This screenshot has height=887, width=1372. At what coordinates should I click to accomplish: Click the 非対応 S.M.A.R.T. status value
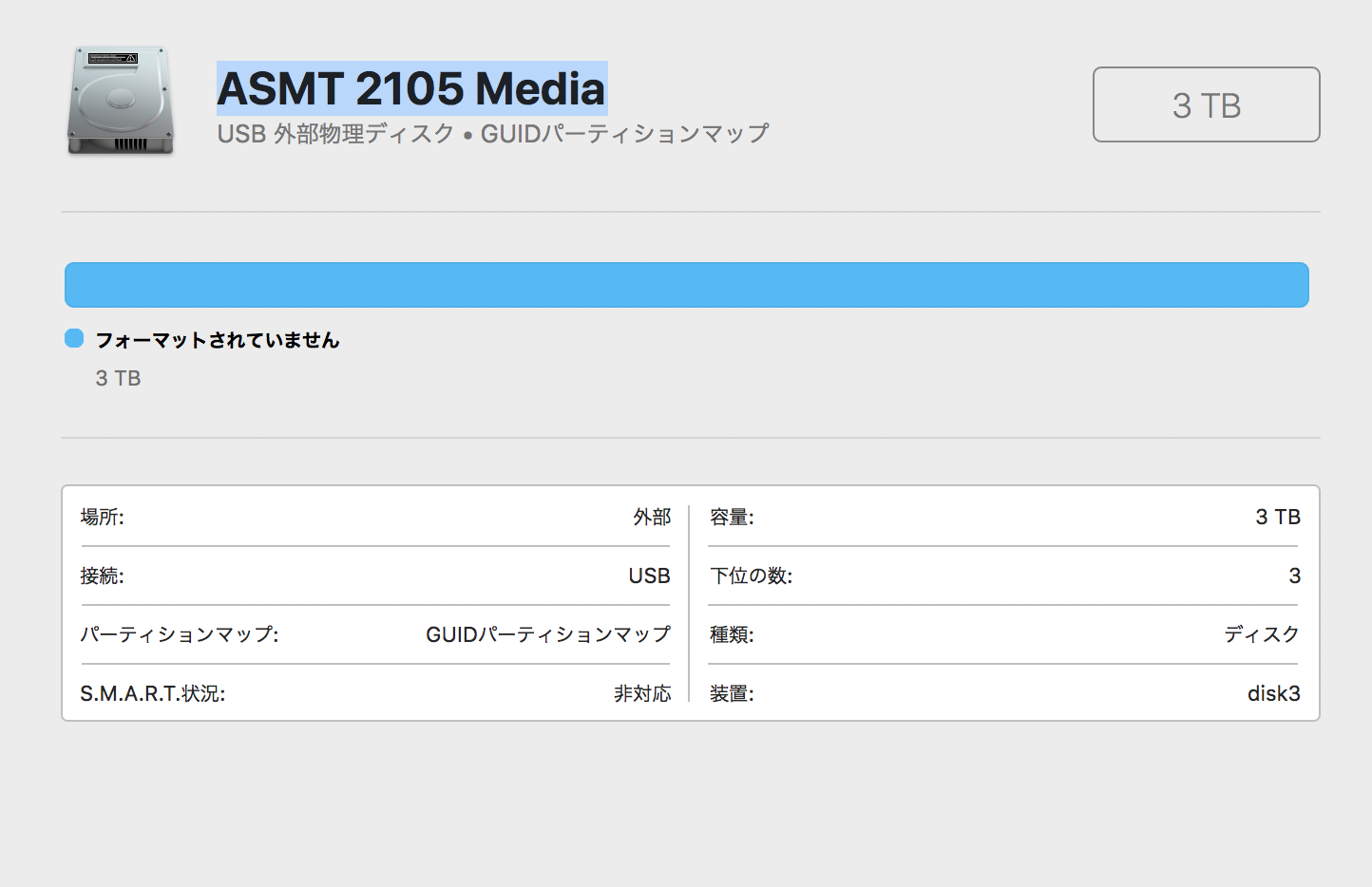[x=642, y=693]
